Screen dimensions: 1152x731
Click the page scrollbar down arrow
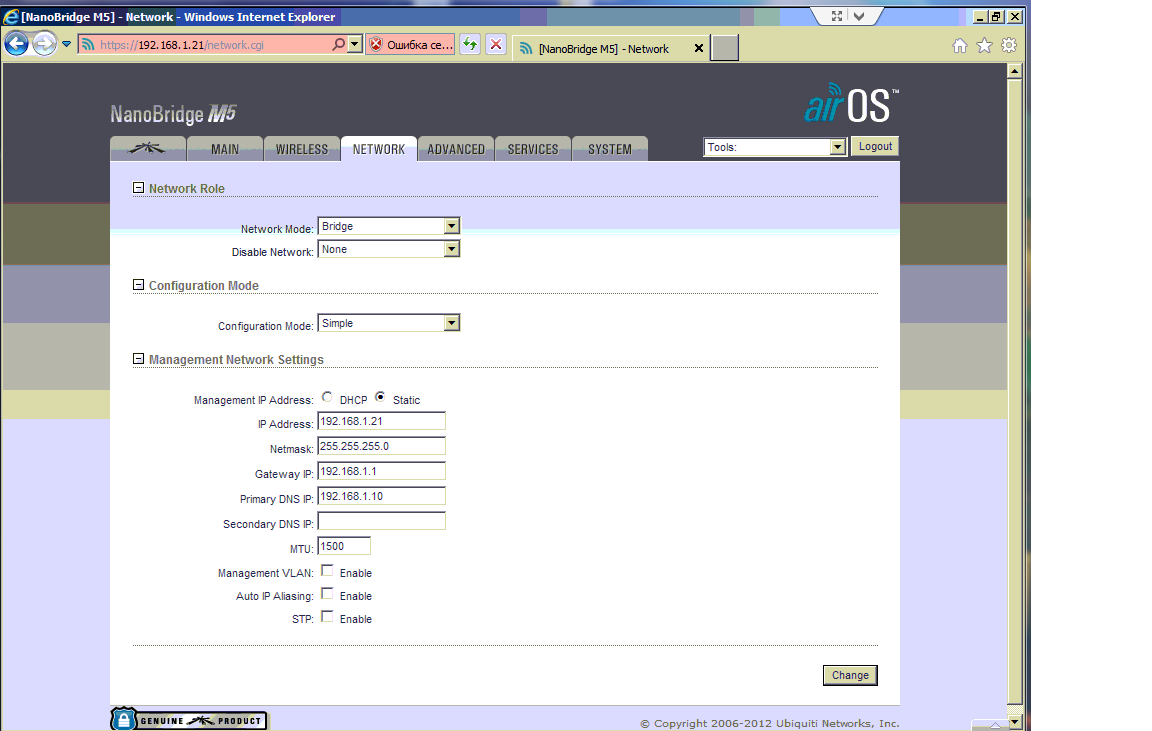1015,722
